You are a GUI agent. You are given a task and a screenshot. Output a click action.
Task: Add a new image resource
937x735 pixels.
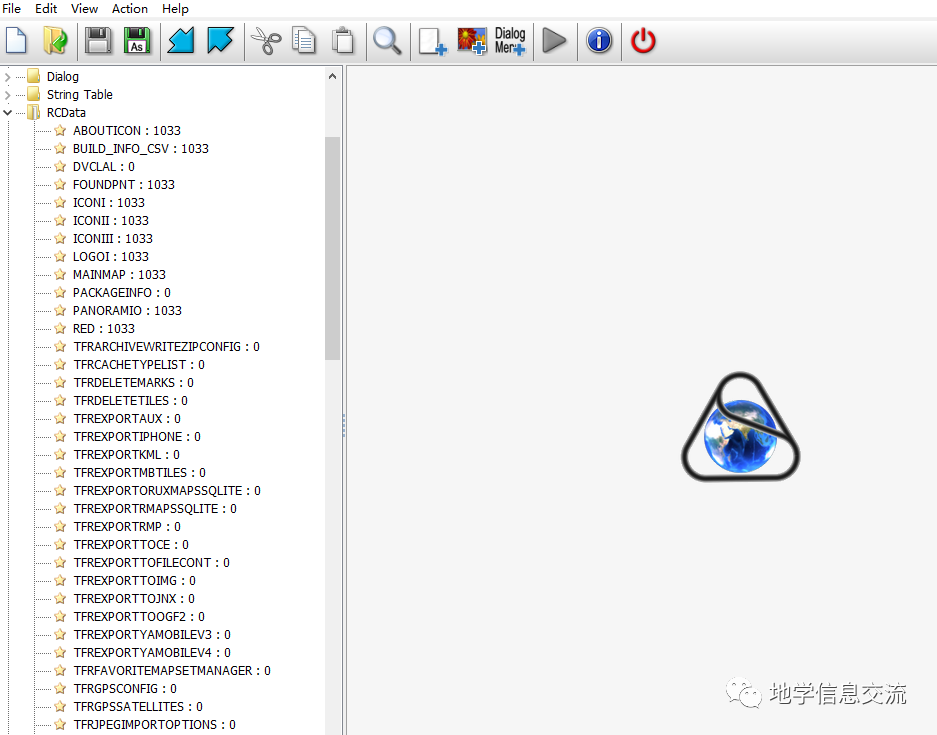pyautogui.click(x=472, y=41)
